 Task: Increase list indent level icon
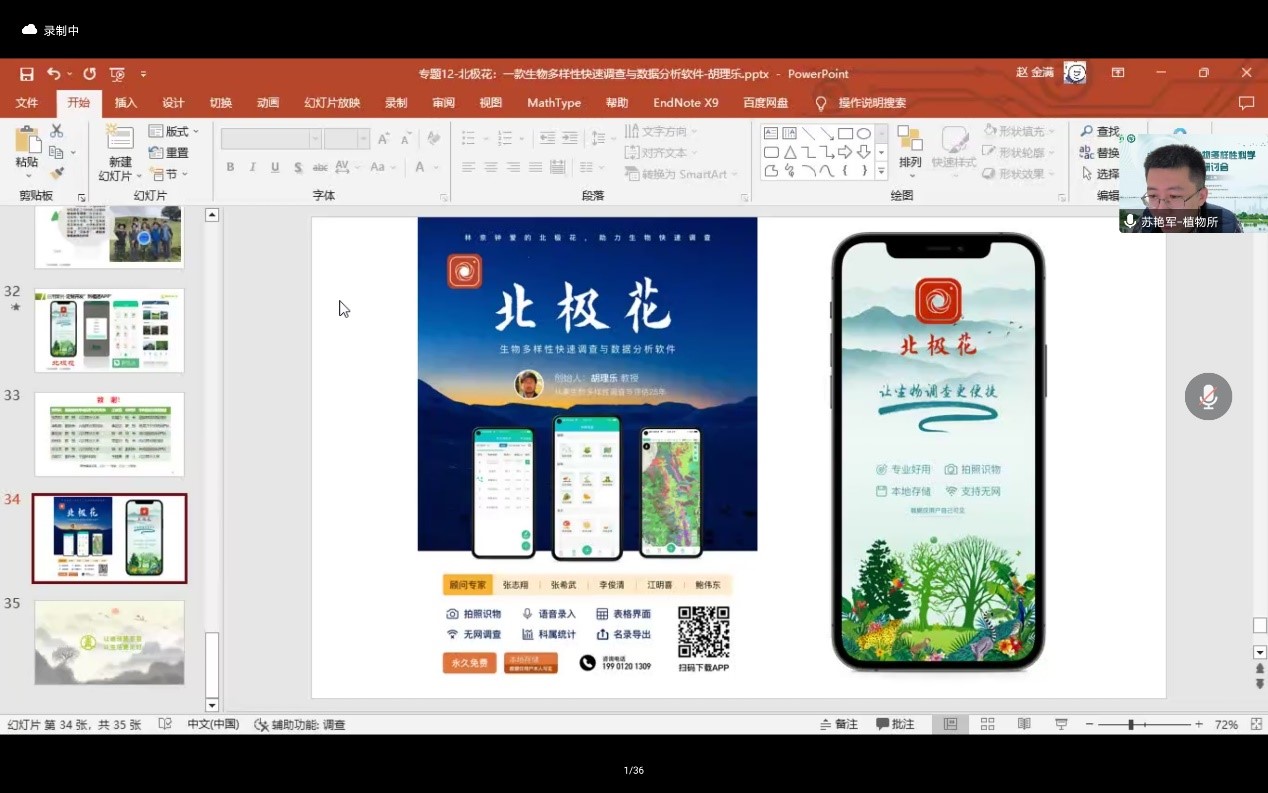[568, 139]
